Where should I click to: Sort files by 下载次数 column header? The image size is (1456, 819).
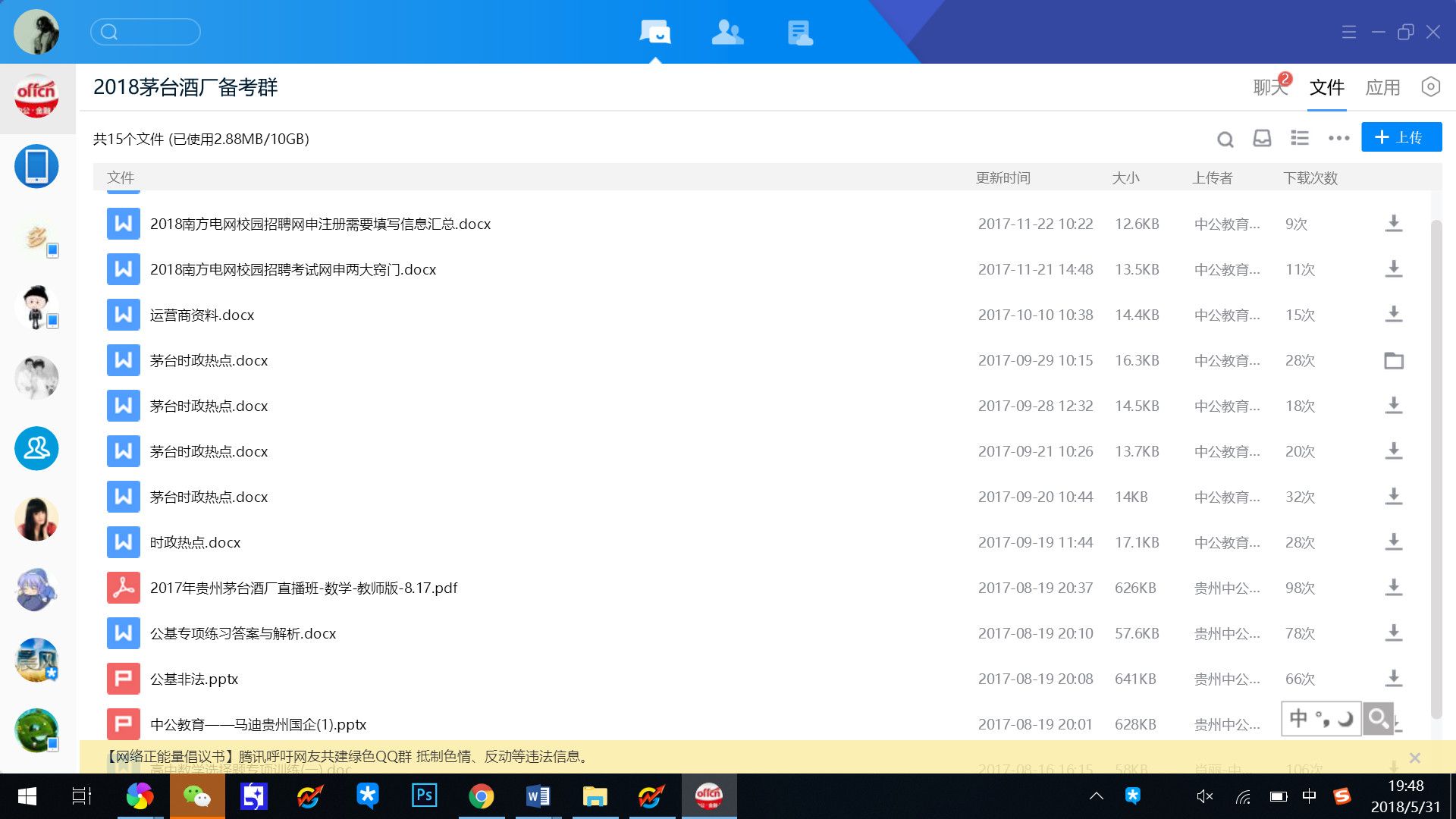click(1310, 178)
